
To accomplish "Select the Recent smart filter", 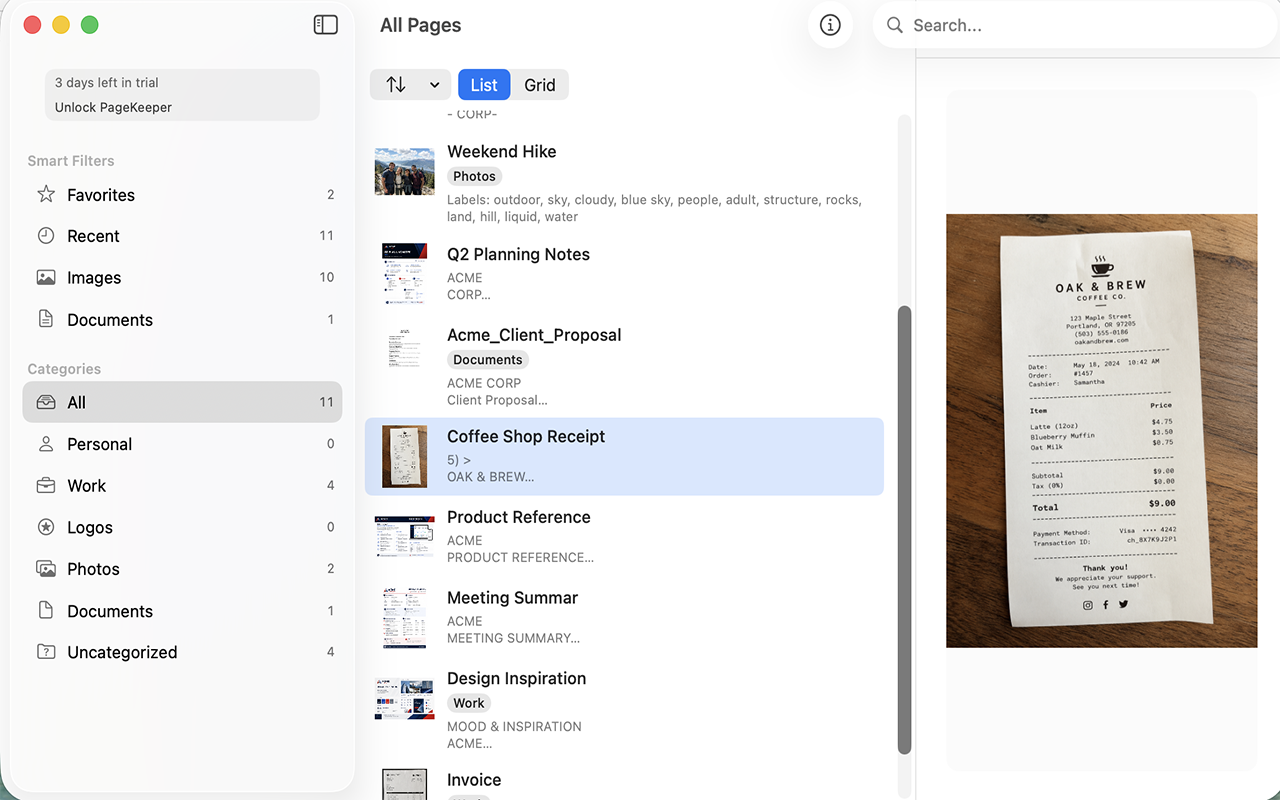I will click(182, 236).
